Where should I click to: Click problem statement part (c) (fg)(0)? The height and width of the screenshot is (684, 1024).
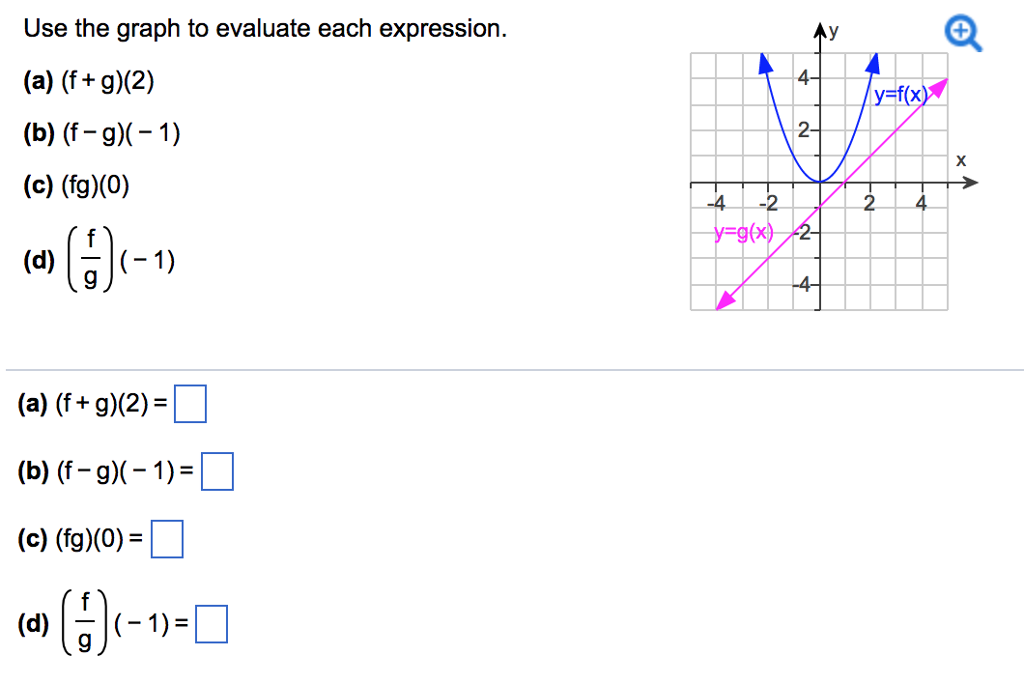coord(76,186)
